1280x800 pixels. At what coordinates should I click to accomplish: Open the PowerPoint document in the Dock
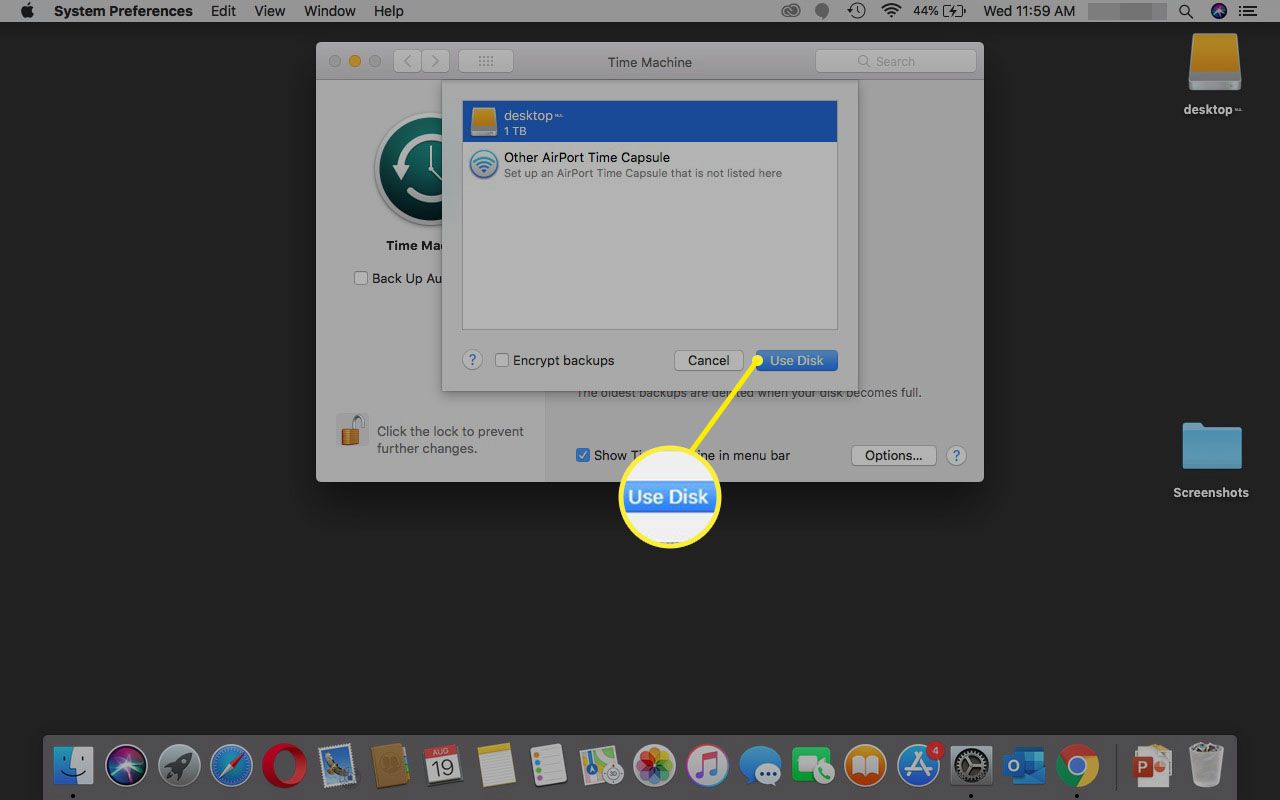(x=1152, y=767)
